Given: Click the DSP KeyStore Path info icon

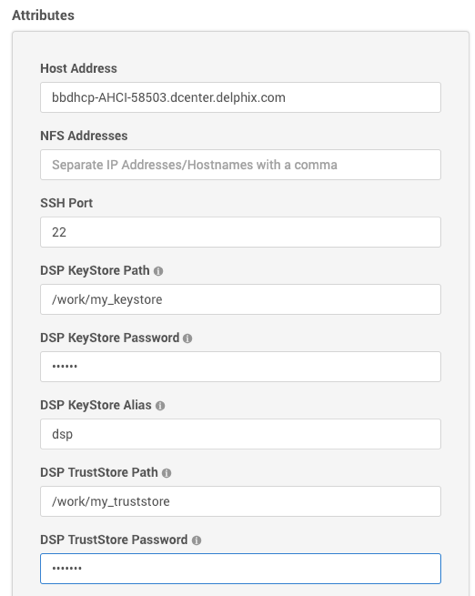Looking at the screenshot, I should pos(158,271).
